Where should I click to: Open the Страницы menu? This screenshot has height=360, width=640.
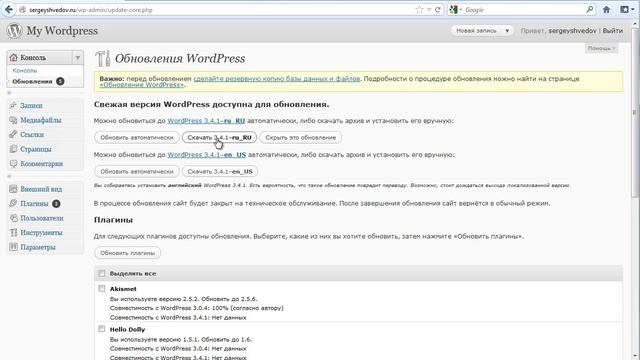pyautogui.click(x=36, y=149)
